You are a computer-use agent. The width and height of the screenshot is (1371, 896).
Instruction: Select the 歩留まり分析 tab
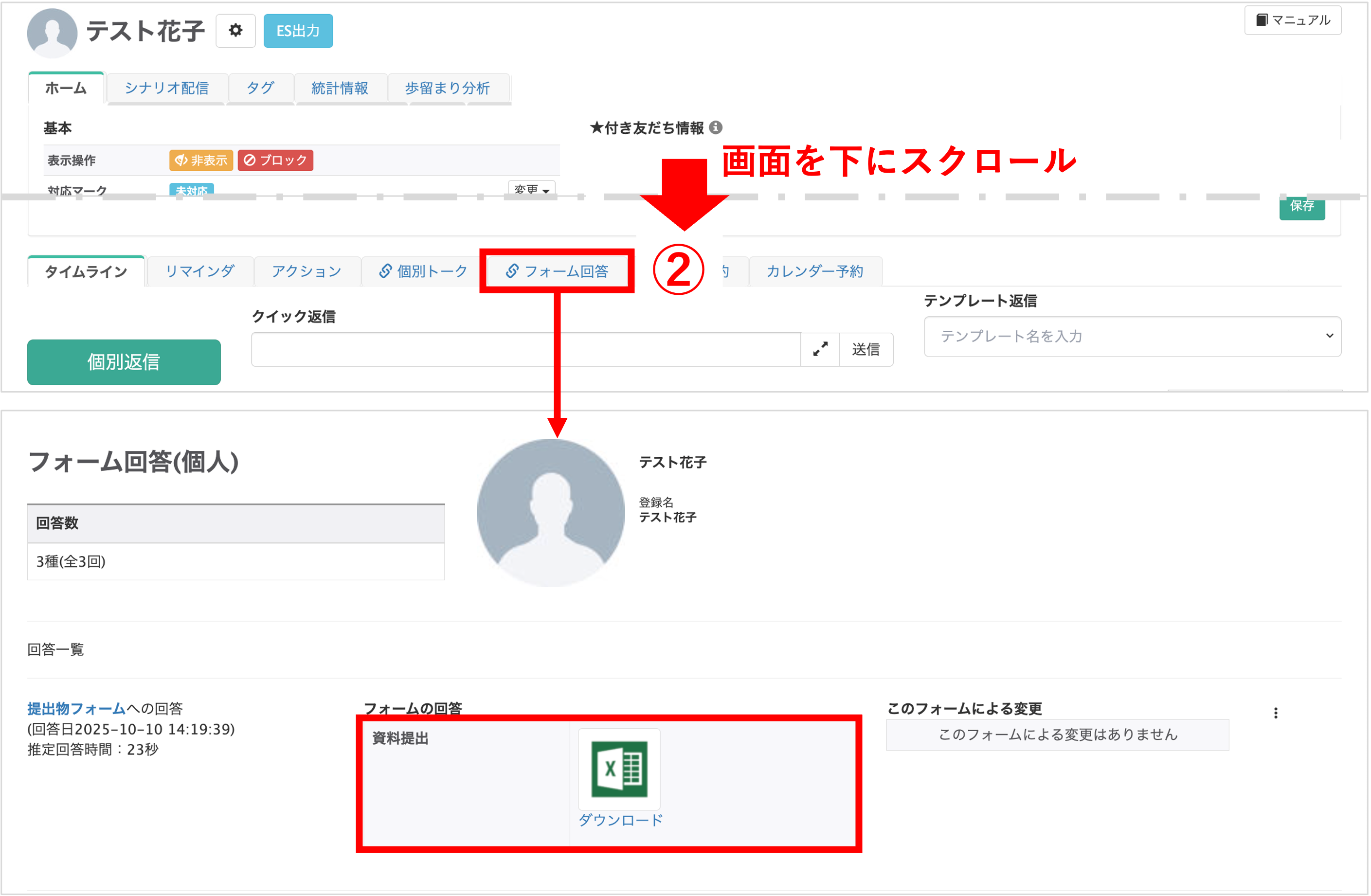coord(447,88)
